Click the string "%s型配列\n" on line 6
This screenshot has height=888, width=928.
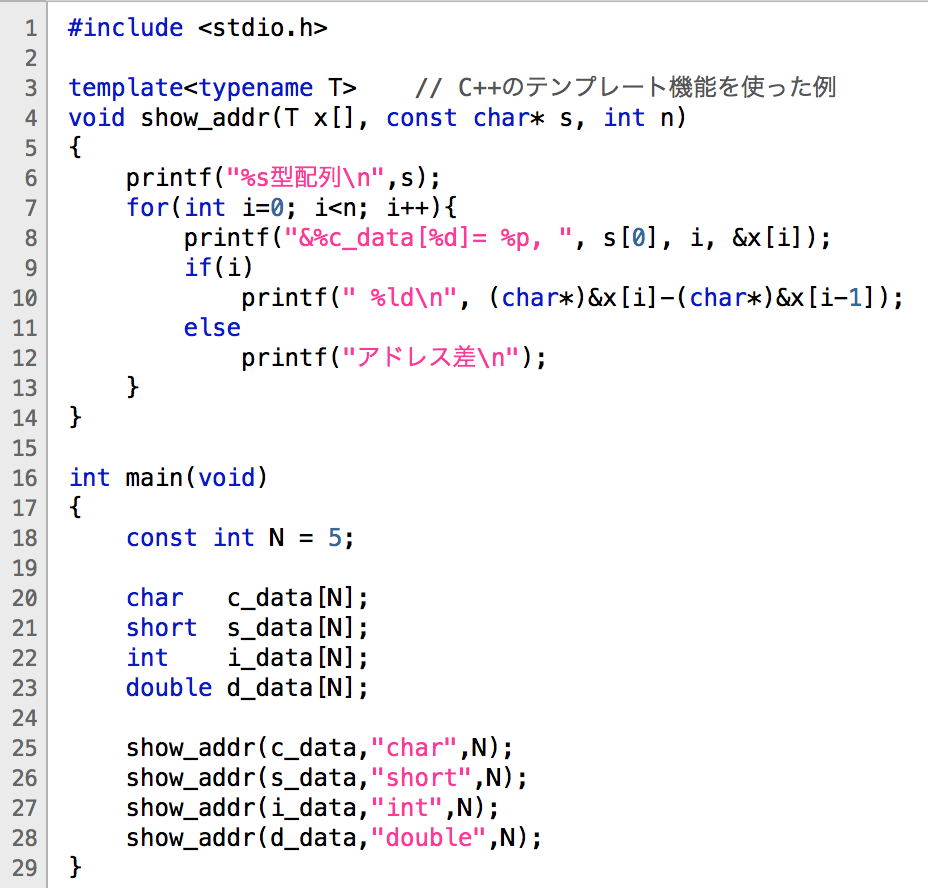pyautogui.click(x=306, y=178)
